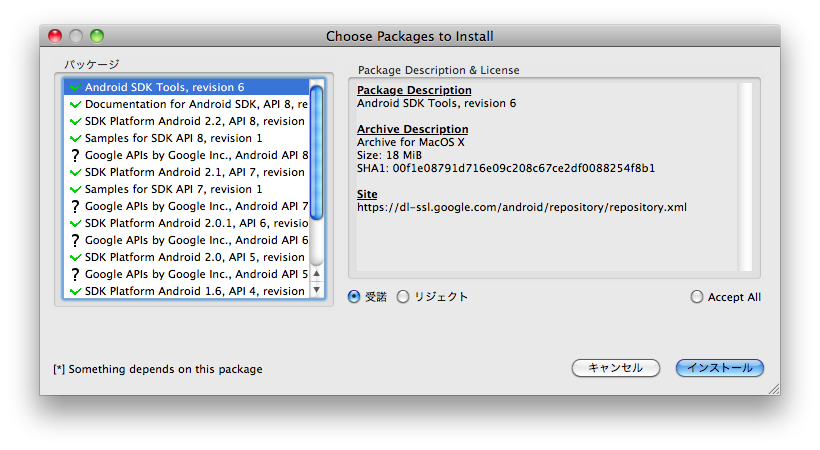Click green checkmark beside SDK Platform Android 1.6
820x450 pixels.
75,291
